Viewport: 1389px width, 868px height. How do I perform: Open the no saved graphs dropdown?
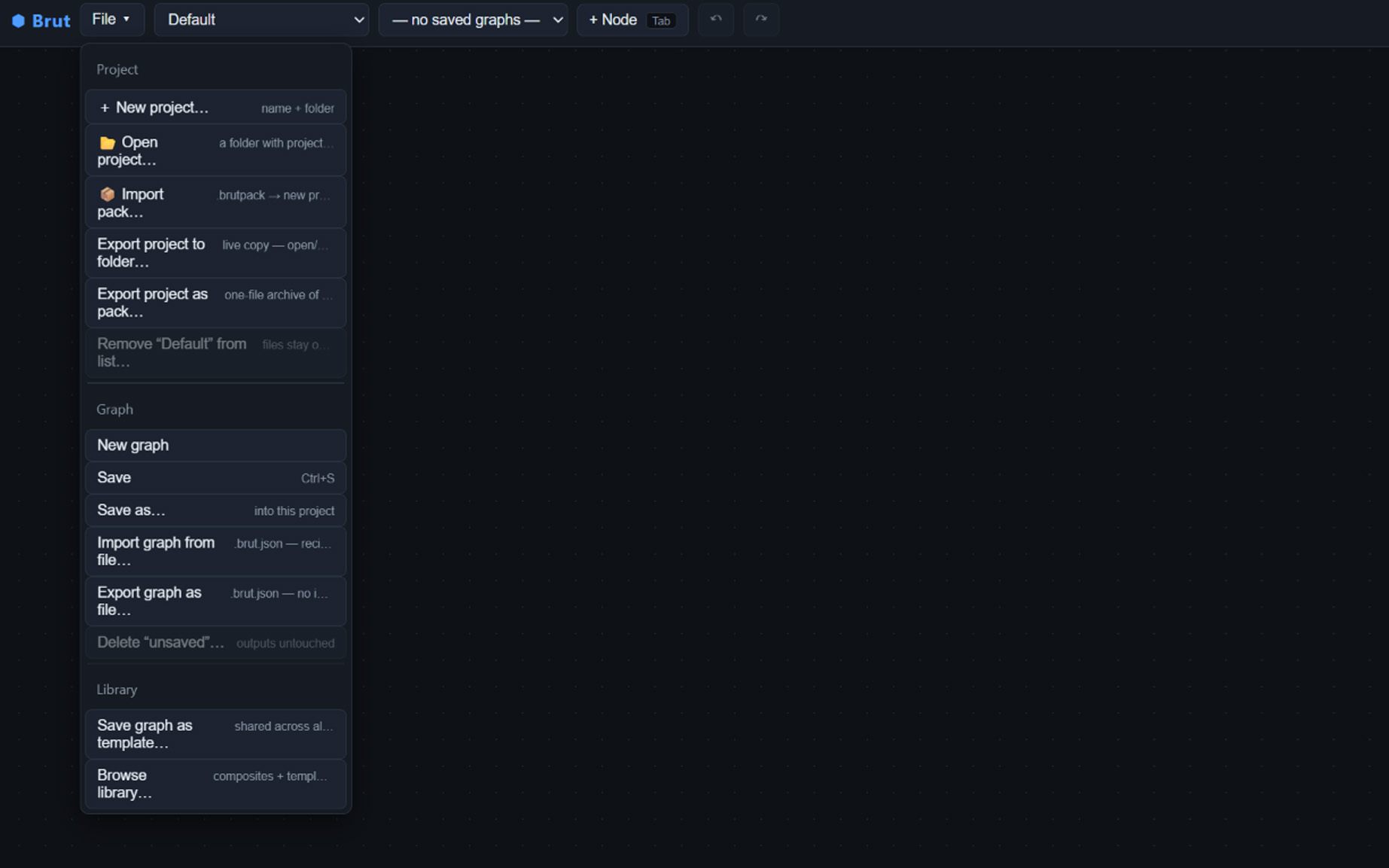(x=473, y=20)
